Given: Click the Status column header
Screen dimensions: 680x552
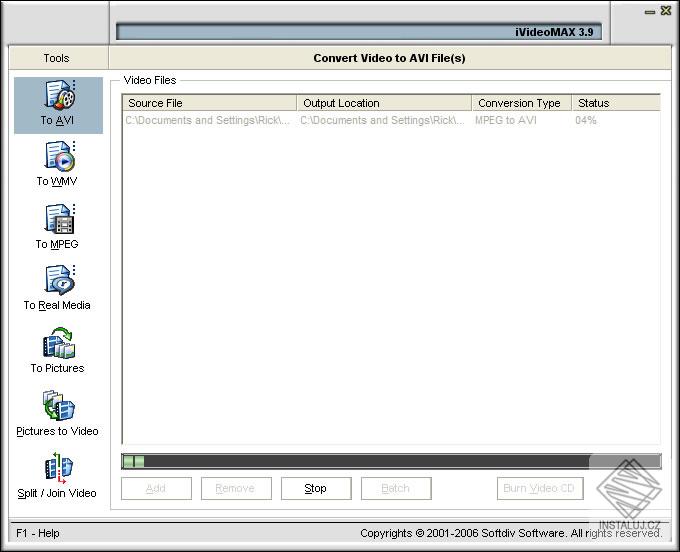Looking at the screenshot, I should [x=615, y=103].
